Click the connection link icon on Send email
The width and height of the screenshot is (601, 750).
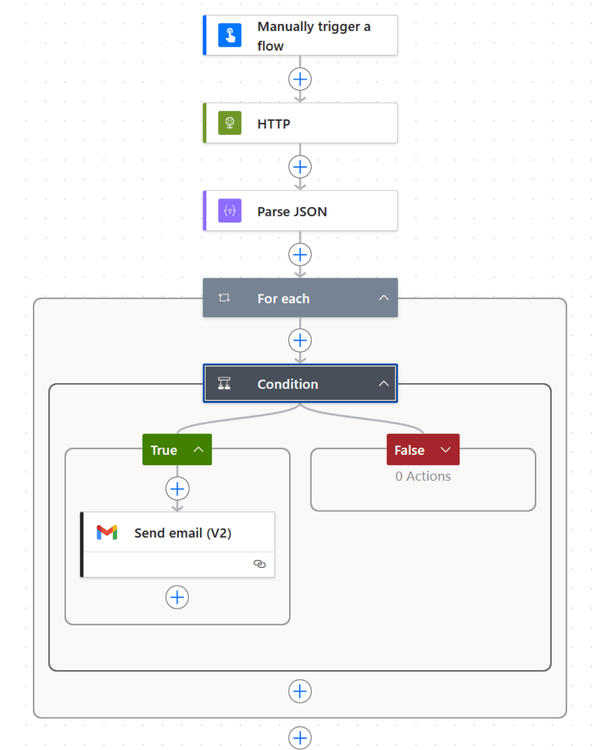pos(260,564)
